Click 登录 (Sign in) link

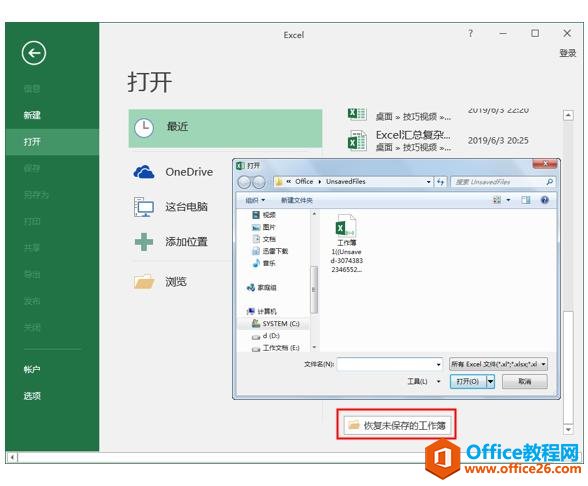point(568,53)
